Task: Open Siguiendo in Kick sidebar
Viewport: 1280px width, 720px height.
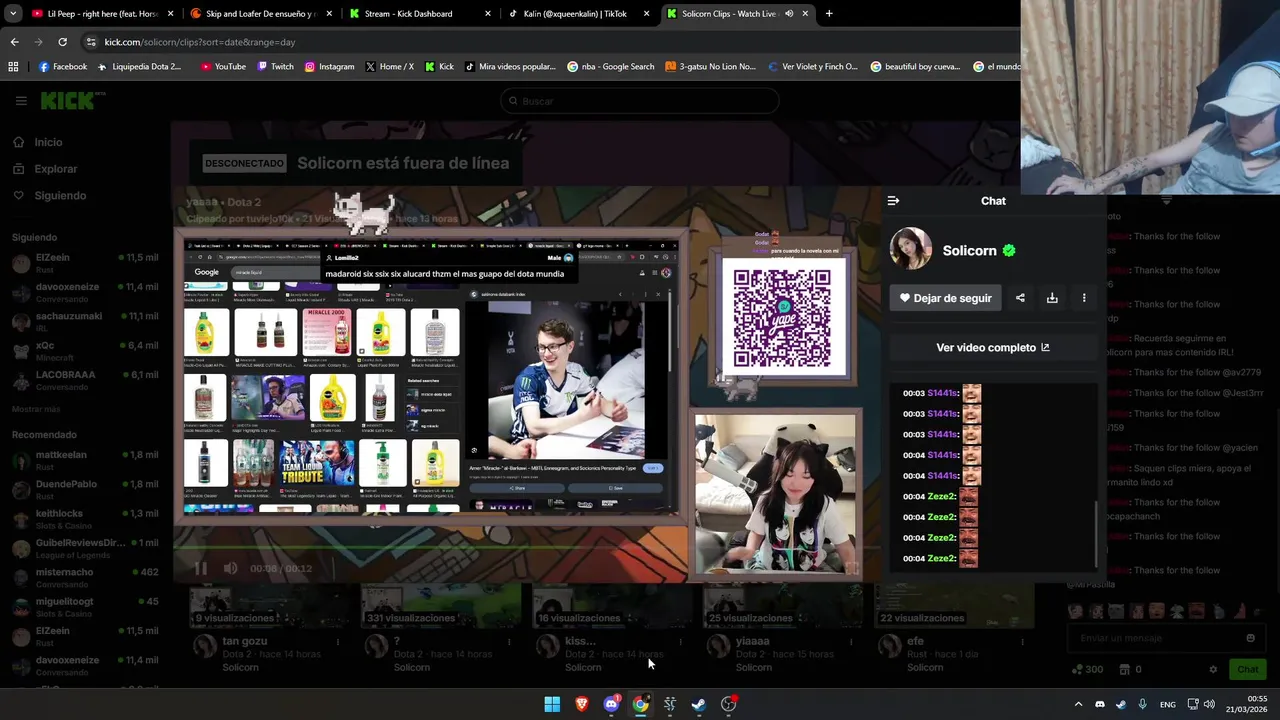Action: (49, 196)
